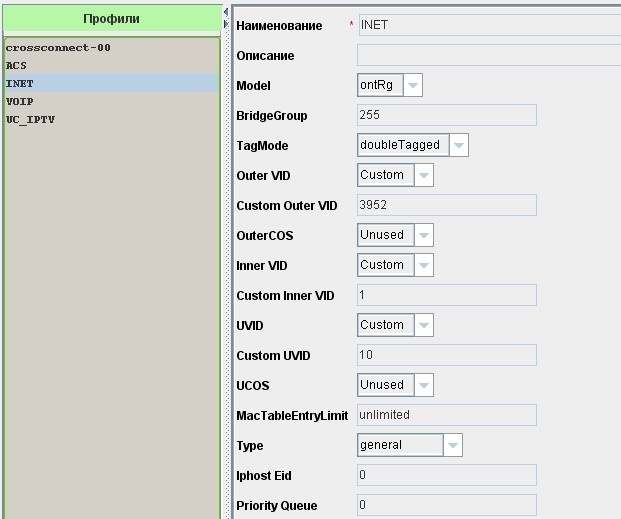Image resolution: width=621 pixels, height=519 pixels.
Task: Expand the UCOS dropdown
Action: (424, 385)
